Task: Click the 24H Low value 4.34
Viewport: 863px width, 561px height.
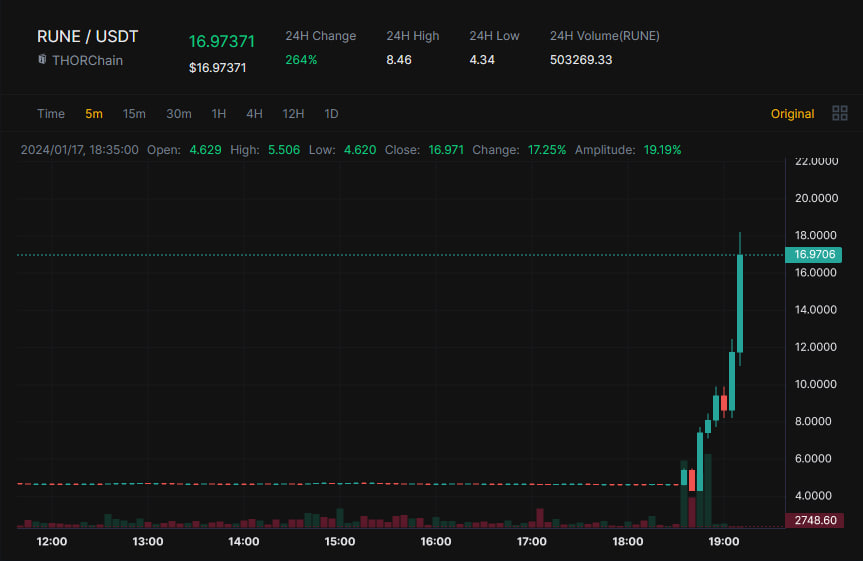Action: 482,59
